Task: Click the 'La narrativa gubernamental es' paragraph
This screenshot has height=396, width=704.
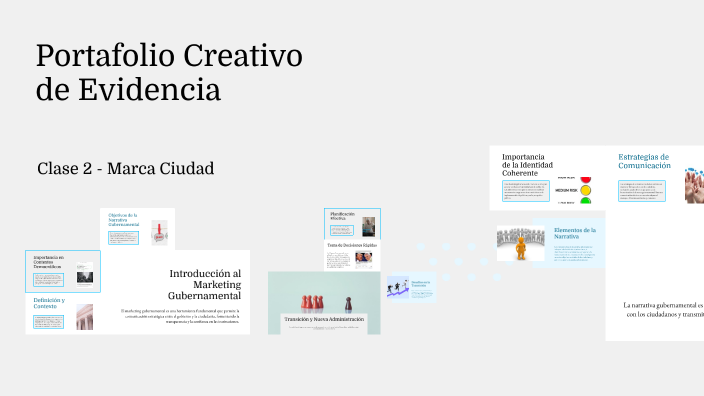Action: pyautogui.click(x=663, y=310)
